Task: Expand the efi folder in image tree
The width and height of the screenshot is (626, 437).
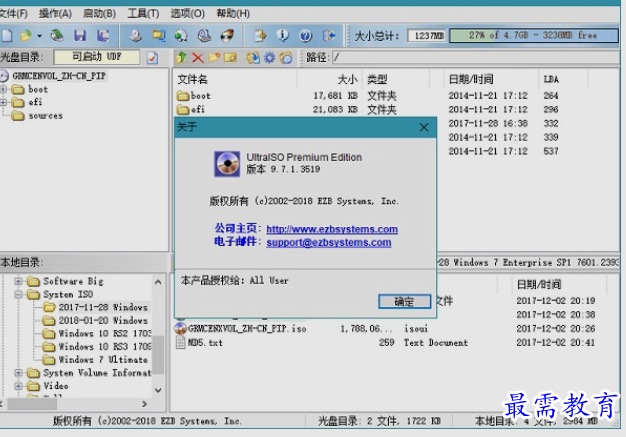Action: tap(3, 103)
